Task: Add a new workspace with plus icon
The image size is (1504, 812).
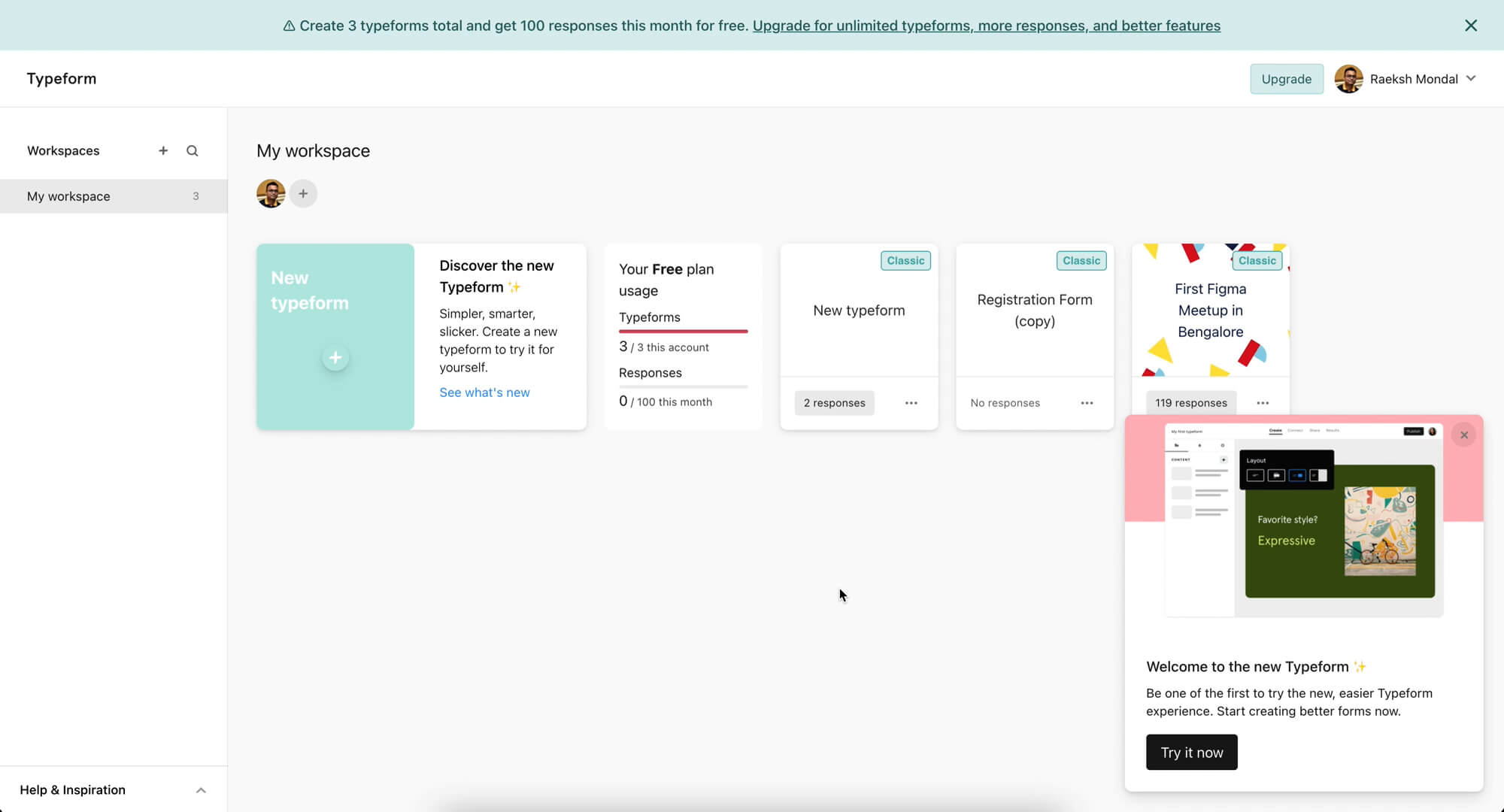Action: (x=163, y=150)
